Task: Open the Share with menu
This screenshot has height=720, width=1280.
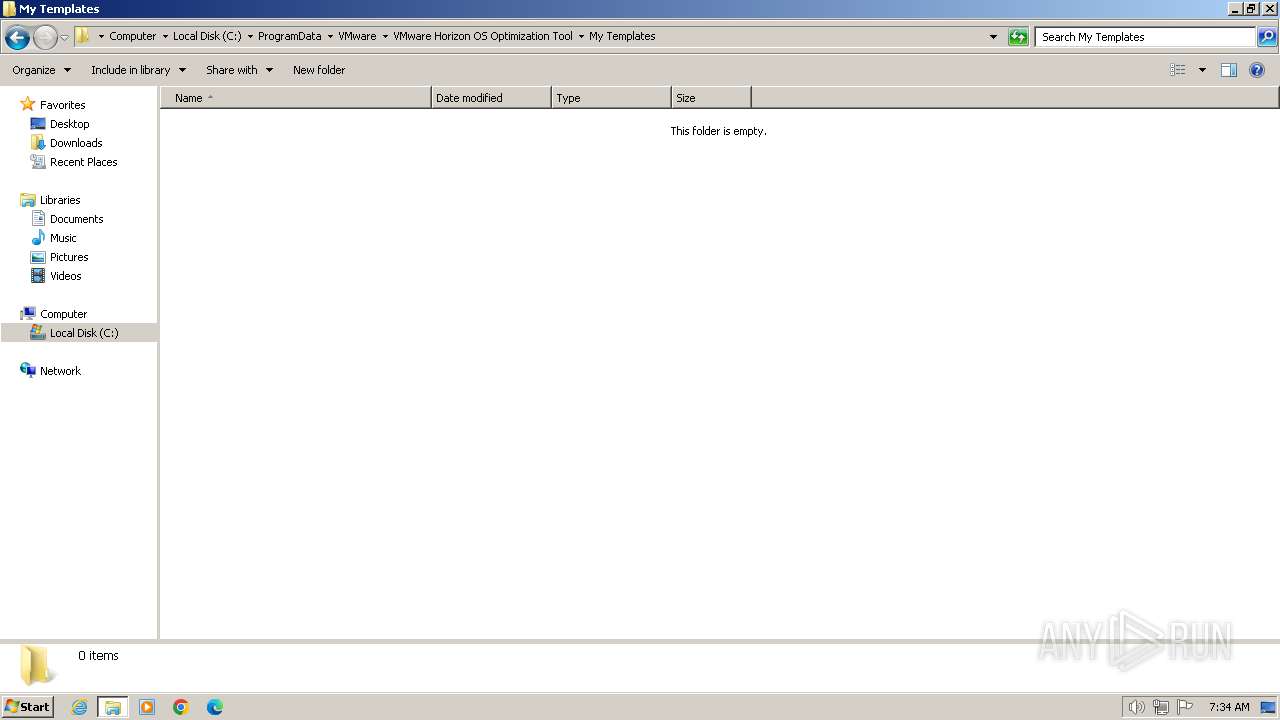Action: coord(239,70)
